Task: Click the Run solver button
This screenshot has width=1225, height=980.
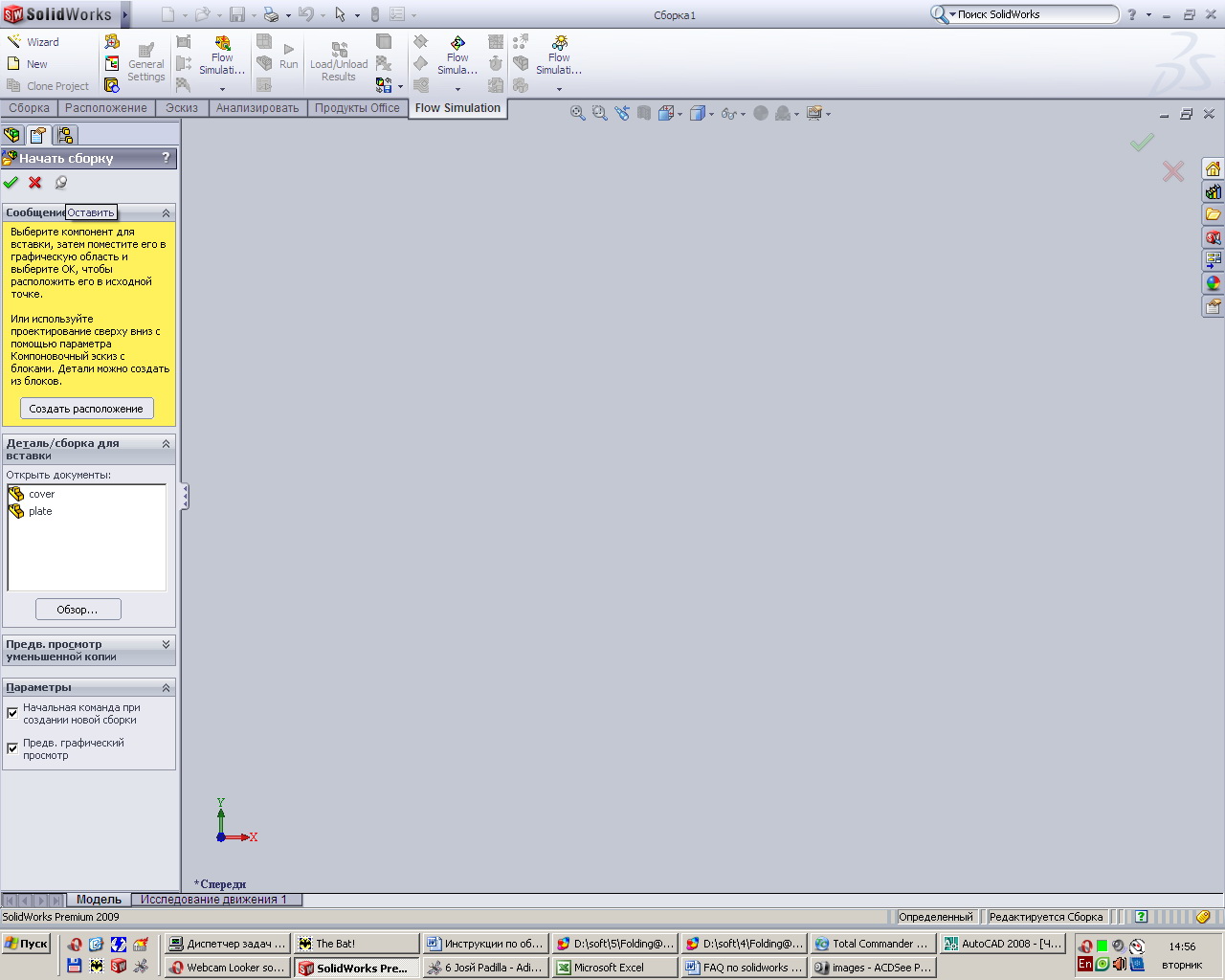Action: point(289,56)
